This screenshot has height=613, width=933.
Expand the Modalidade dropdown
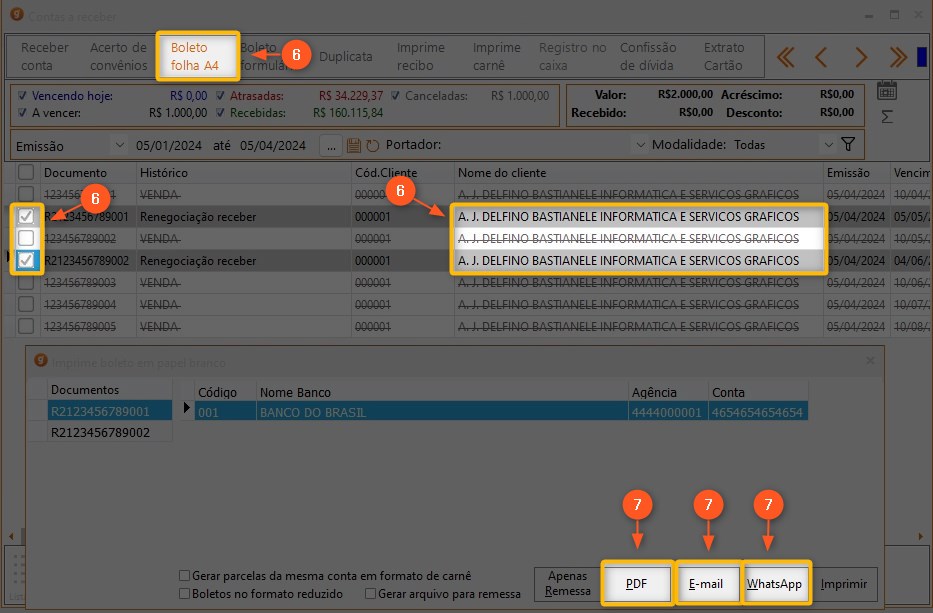click(827, 145)
